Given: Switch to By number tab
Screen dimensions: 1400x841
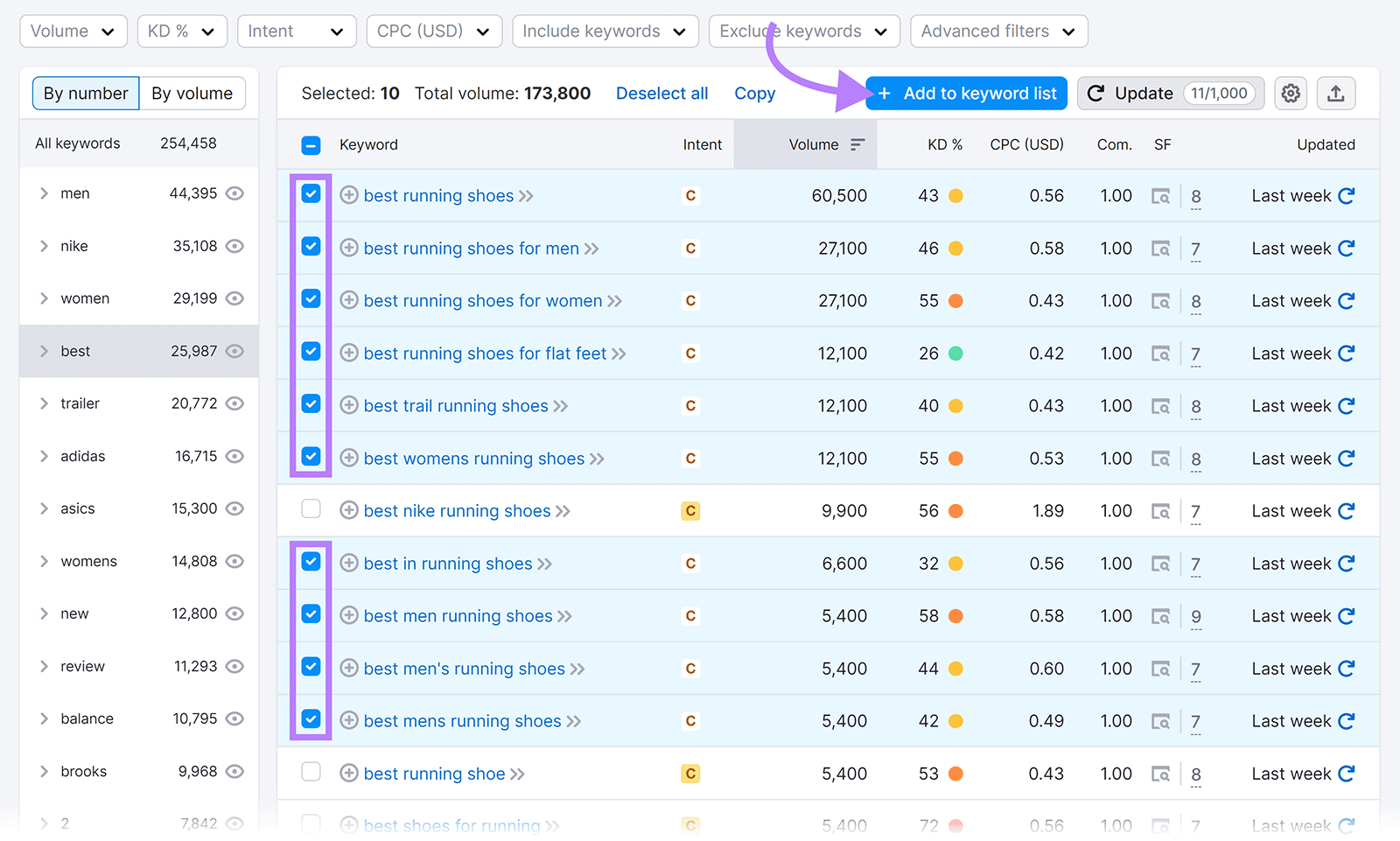Looking at the screenshot, I should [x=86, y=94].
